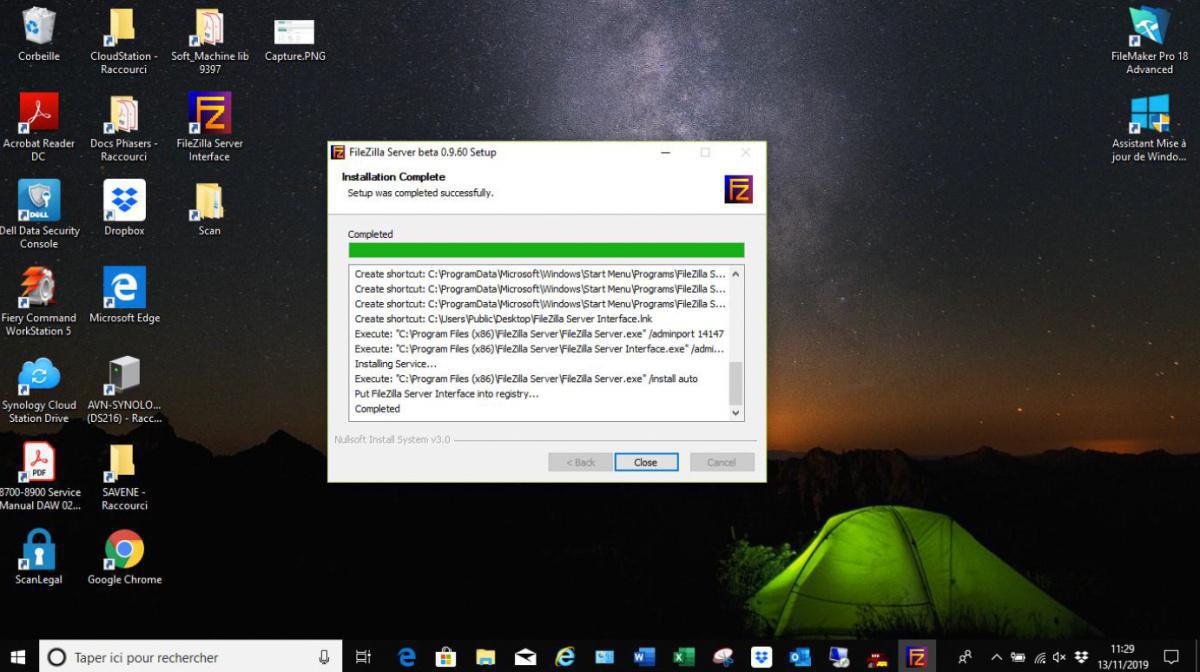
Task: Launch Google Chrome desktop shortcut
Action: pyautogui.click(x=124, y=556)
